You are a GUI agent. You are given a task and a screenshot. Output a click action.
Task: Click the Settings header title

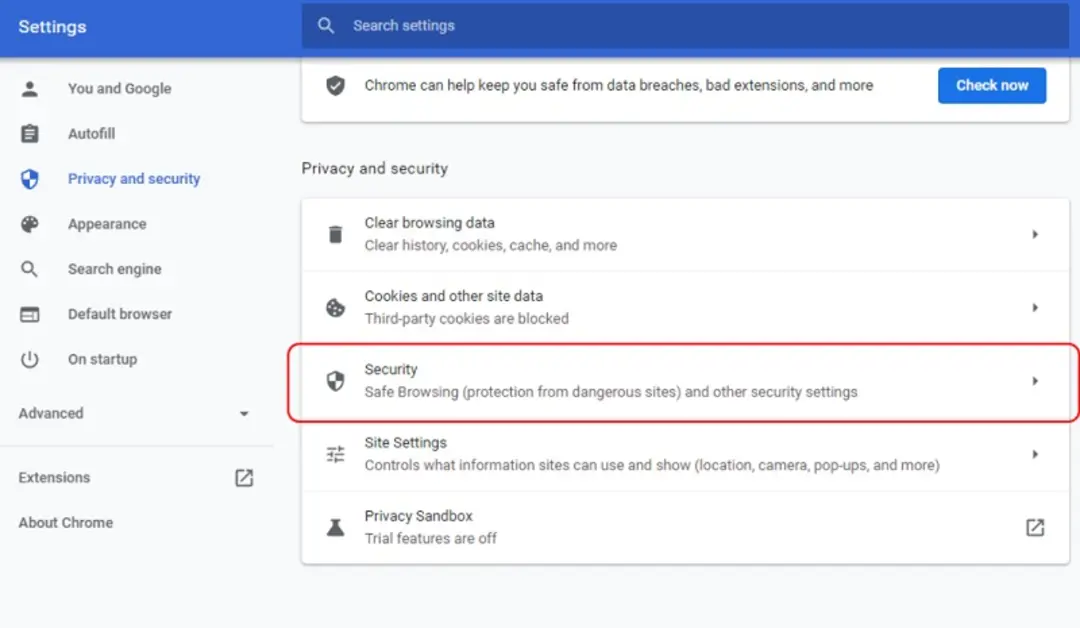tap(52, 27)
